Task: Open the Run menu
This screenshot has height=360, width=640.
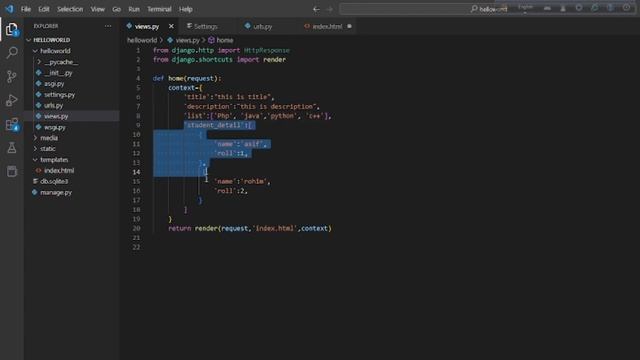Action: coord(134,9)
